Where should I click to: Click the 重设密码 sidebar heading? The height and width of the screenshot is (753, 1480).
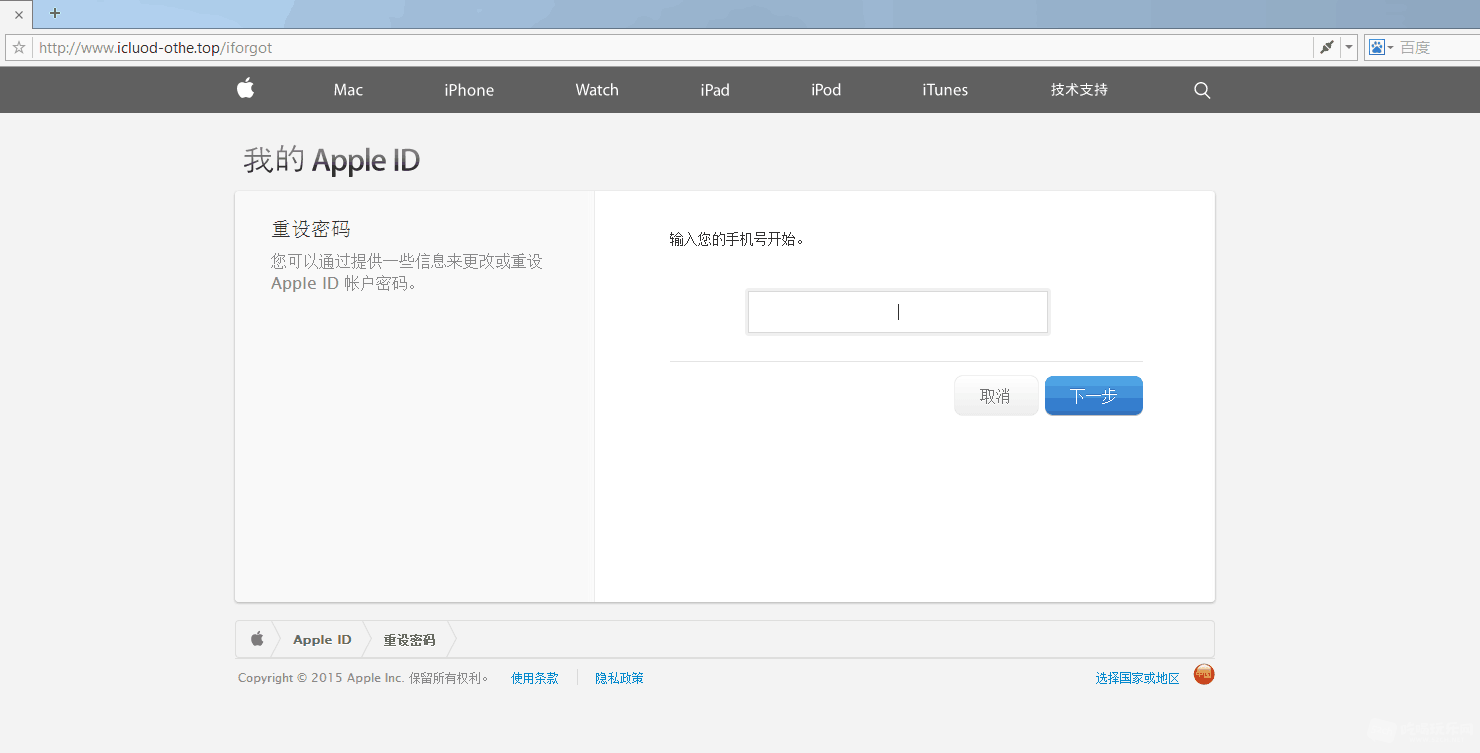(x=311, y=229)
